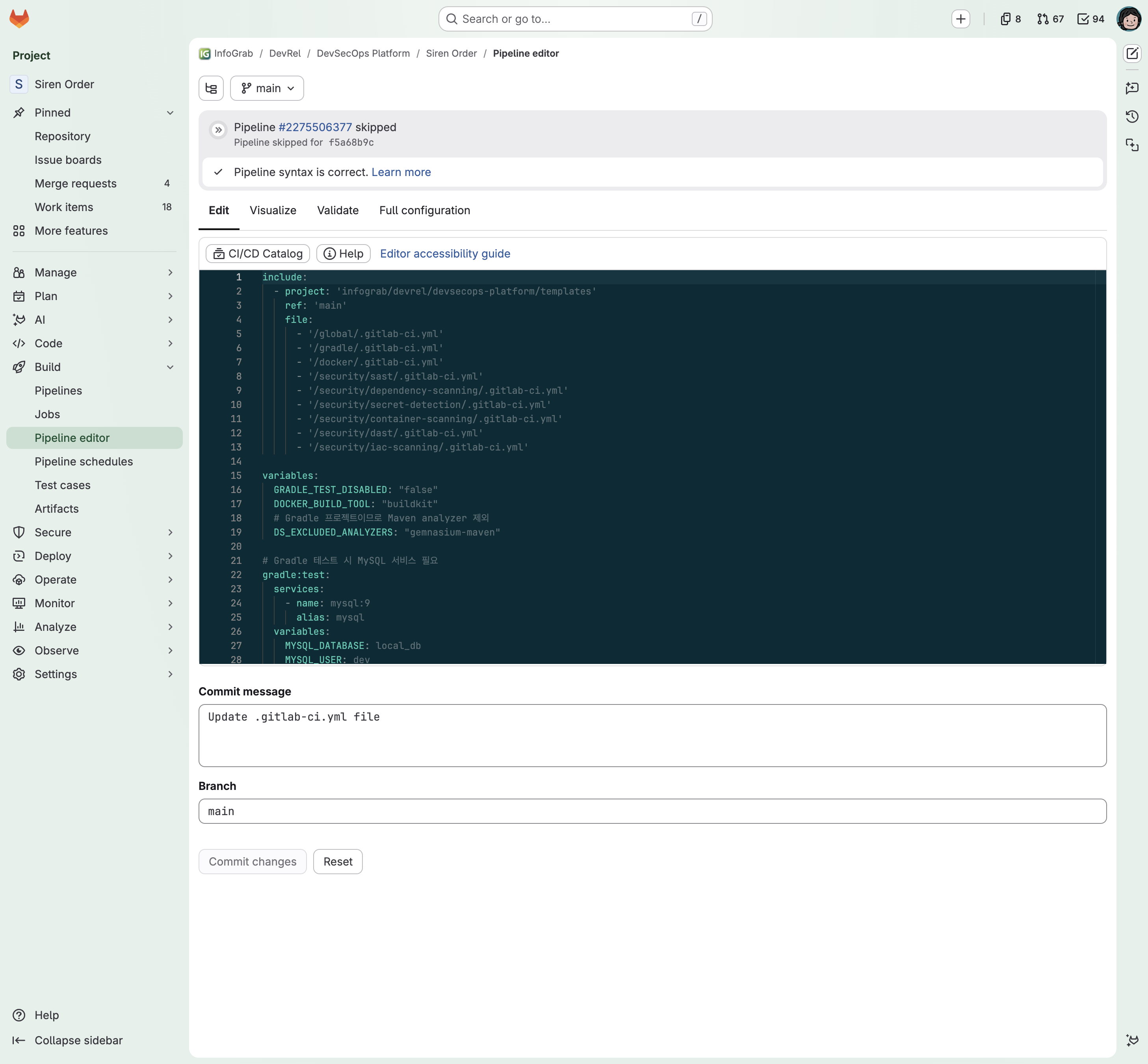
Task: Click the Commit changes button
Action: 252,862
